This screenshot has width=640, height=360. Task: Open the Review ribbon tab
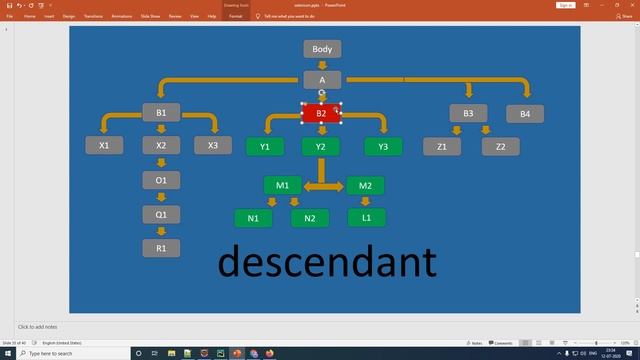pyautogui.click(x=175, y=16)
